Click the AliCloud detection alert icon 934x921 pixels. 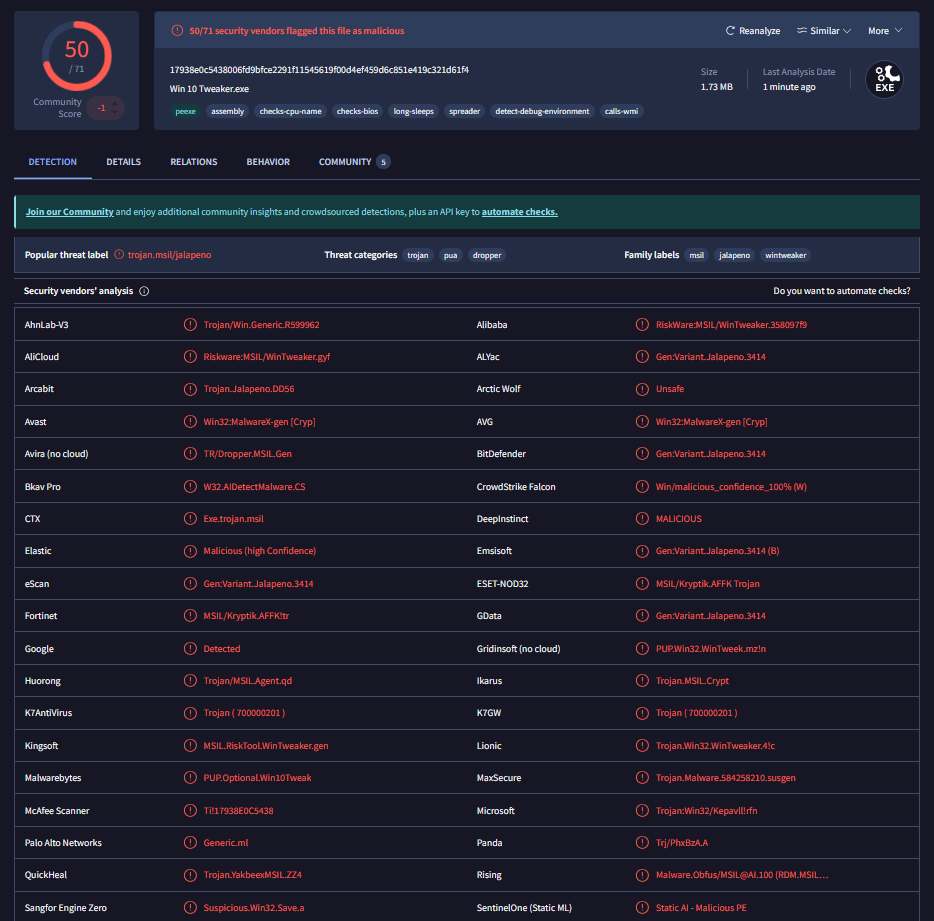point(190,357)
